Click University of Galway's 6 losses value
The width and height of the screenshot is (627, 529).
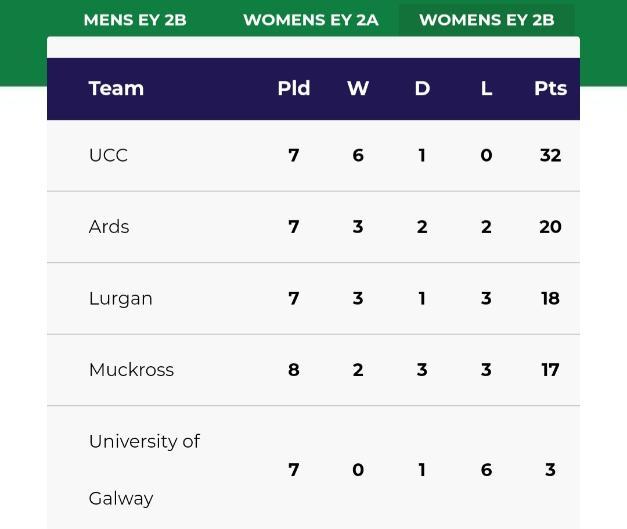tap(486, 469)
